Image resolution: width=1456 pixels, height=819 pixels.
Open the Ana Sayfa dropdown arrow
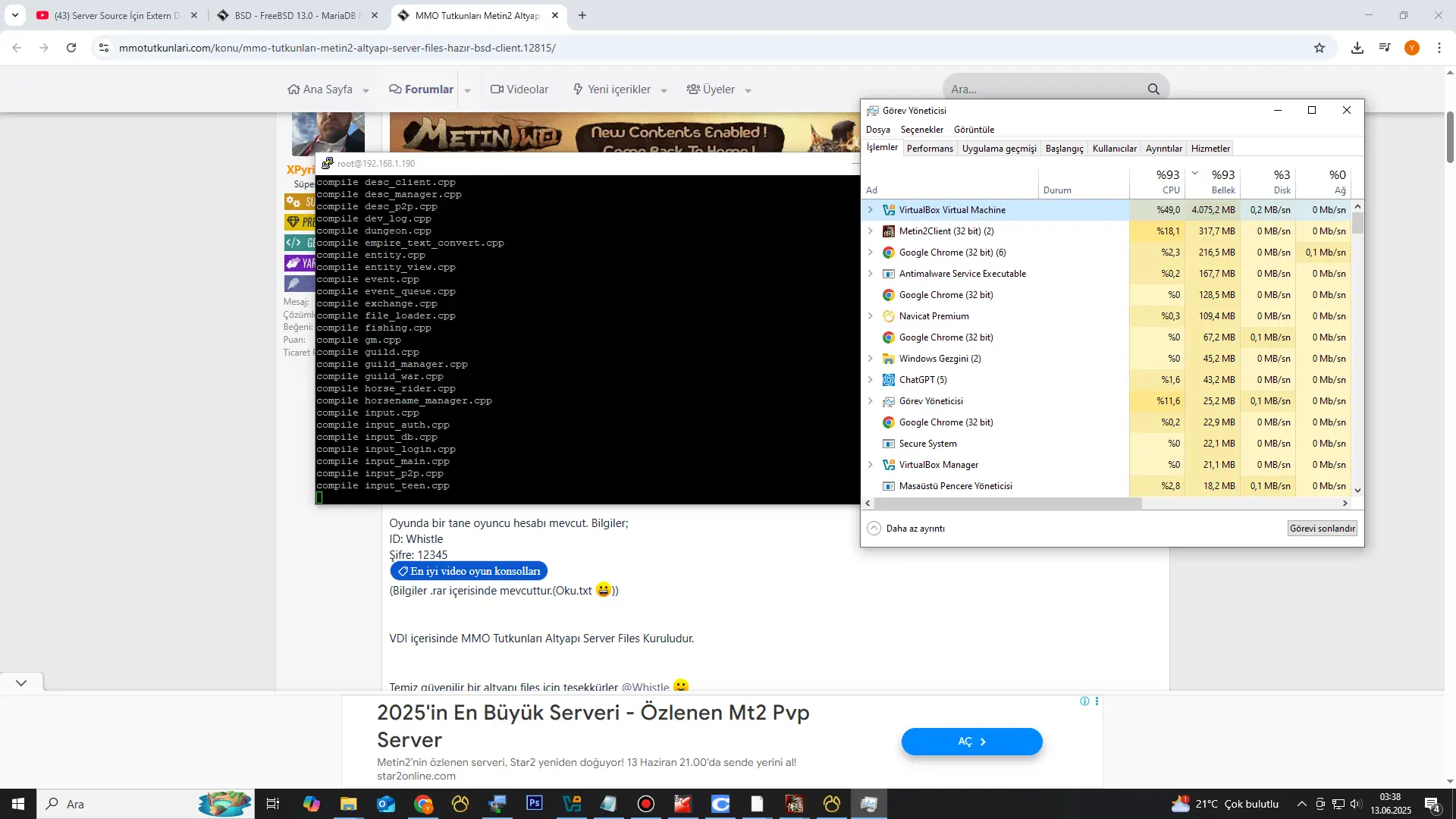pos(366,90)
